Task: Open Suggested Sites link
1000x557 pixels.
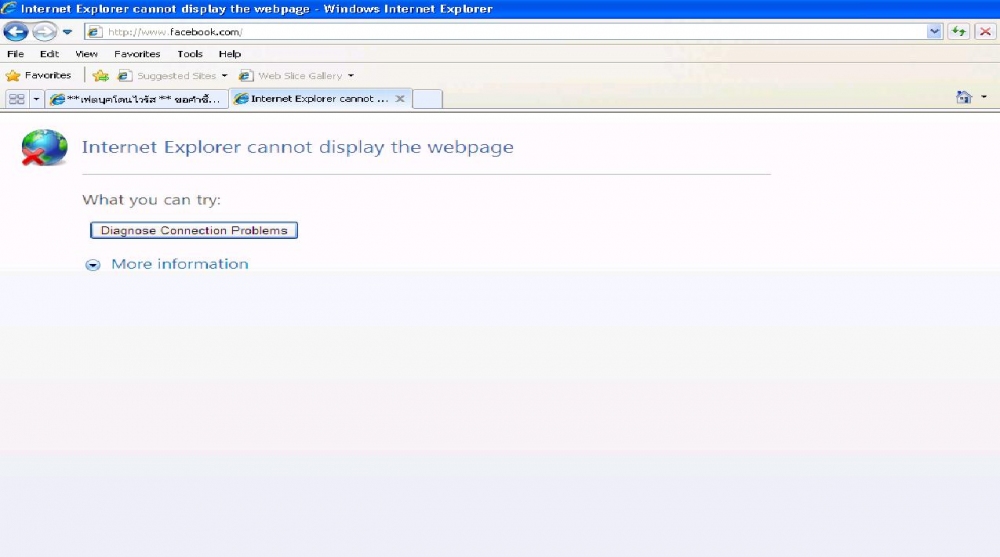Action: 177,76
